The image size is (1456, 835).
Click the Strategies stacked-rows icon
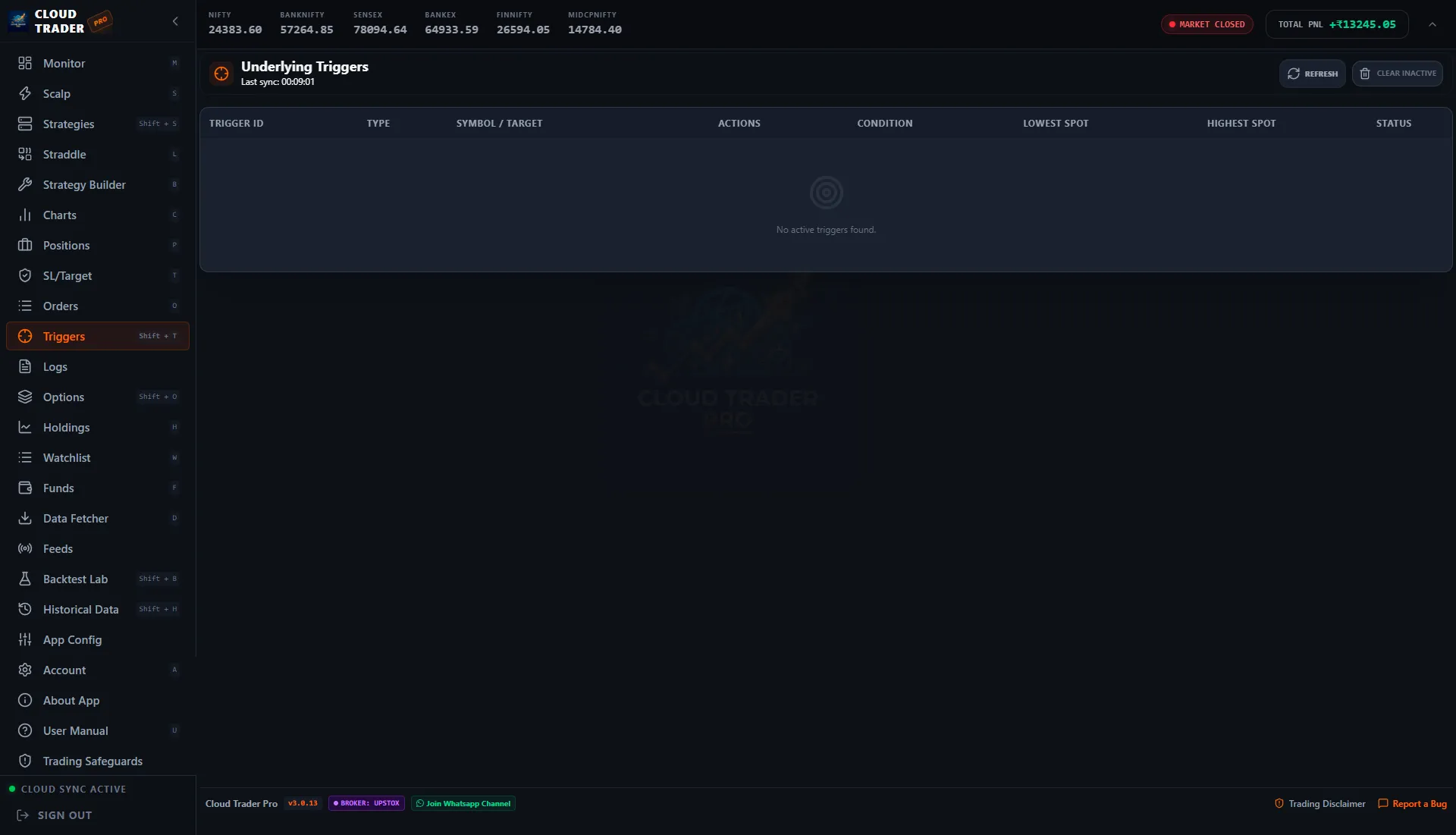coord(25,124)
